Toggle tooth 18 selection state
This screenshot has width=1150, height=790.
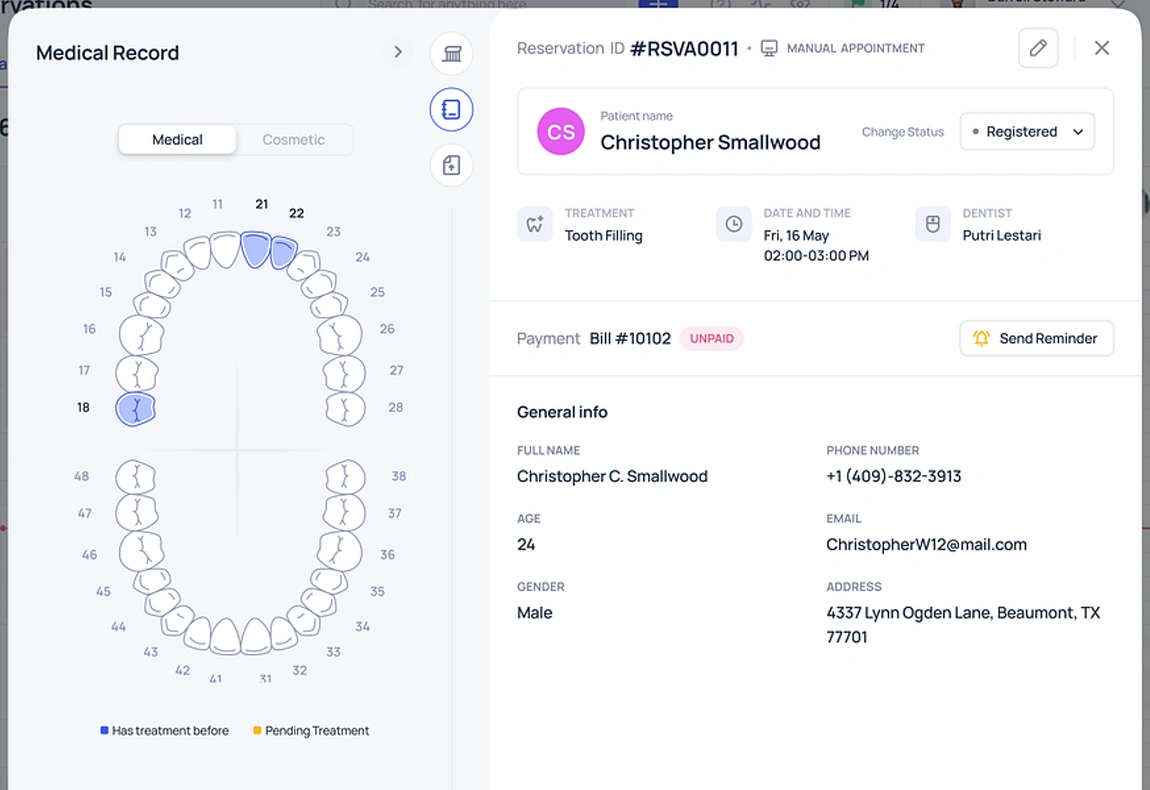[x=136, y=408]
